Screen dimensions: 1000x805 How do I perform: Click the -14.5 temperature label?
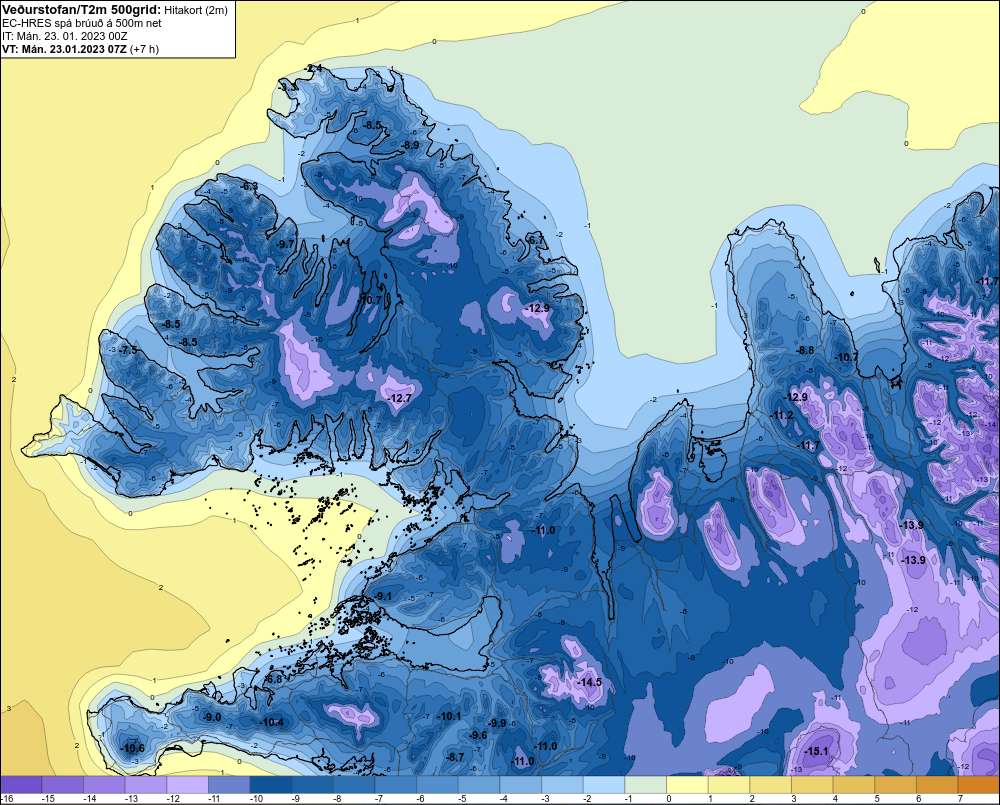tap(590, 683)
